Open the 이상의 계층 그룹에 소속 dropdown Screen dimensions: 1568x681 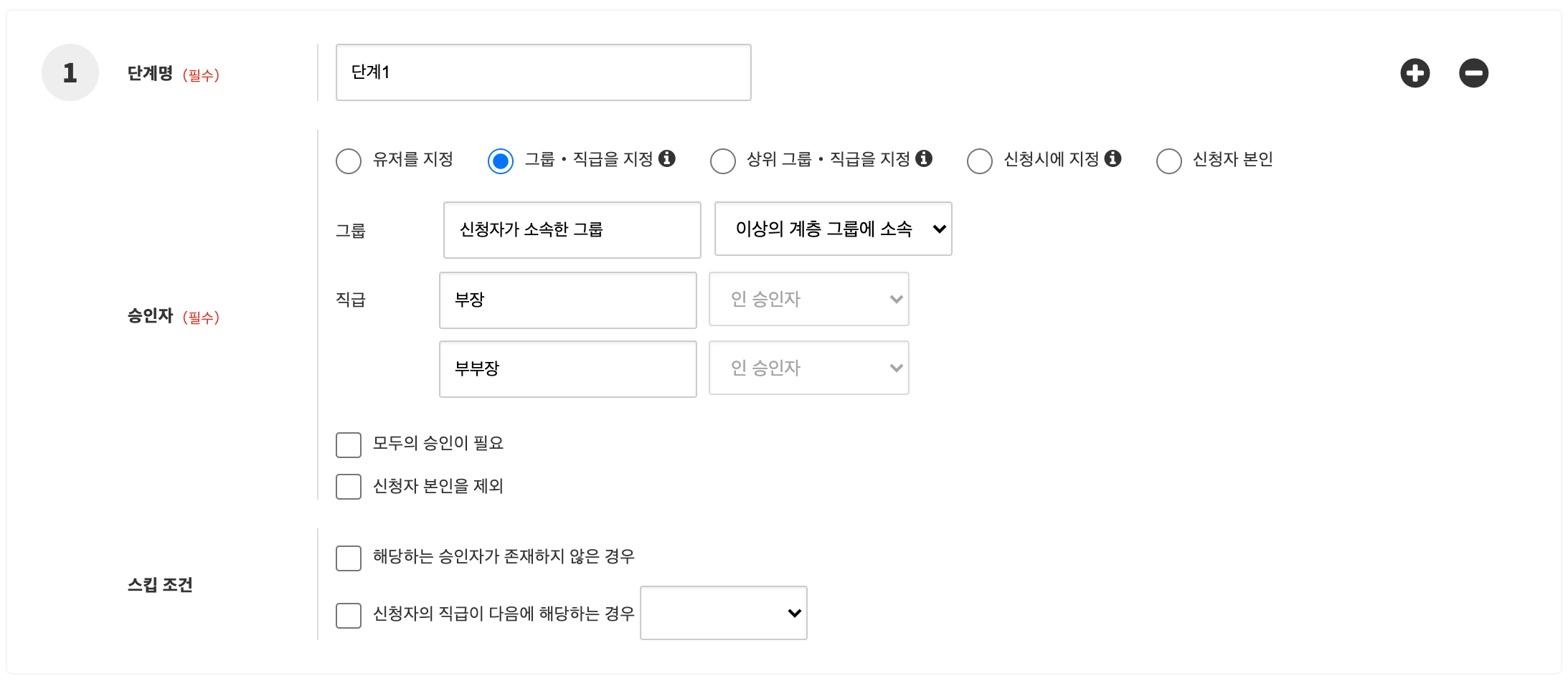pyautogui.click(x=833, y=229)
